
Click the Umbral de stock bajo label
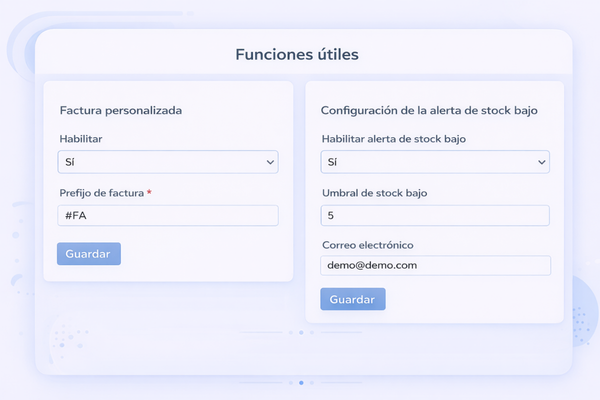point(375,193)
